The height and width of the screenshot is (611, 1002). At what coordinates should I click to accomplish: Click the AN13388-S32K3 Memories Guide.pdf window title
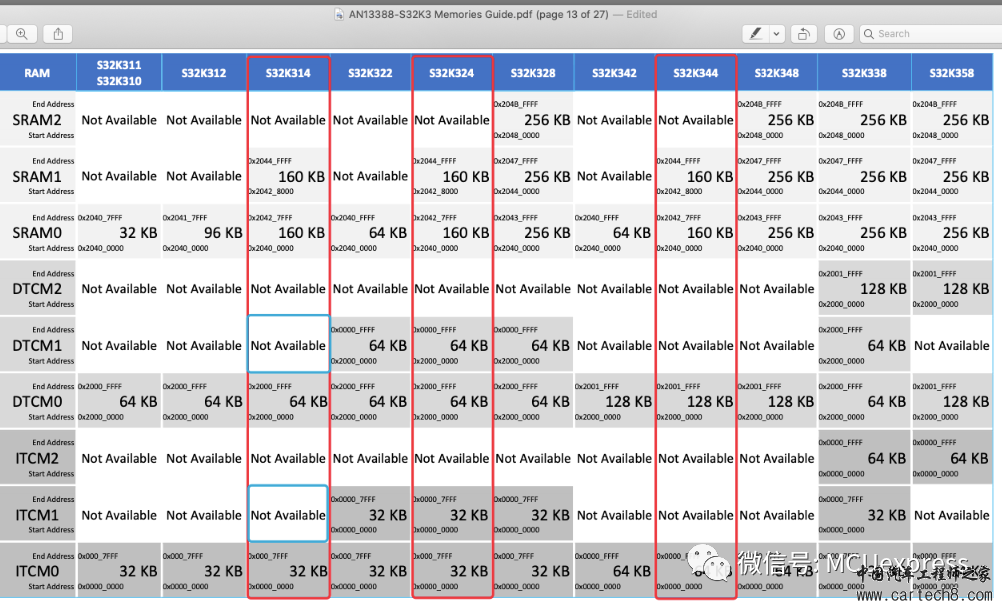[x=479, y=14]
